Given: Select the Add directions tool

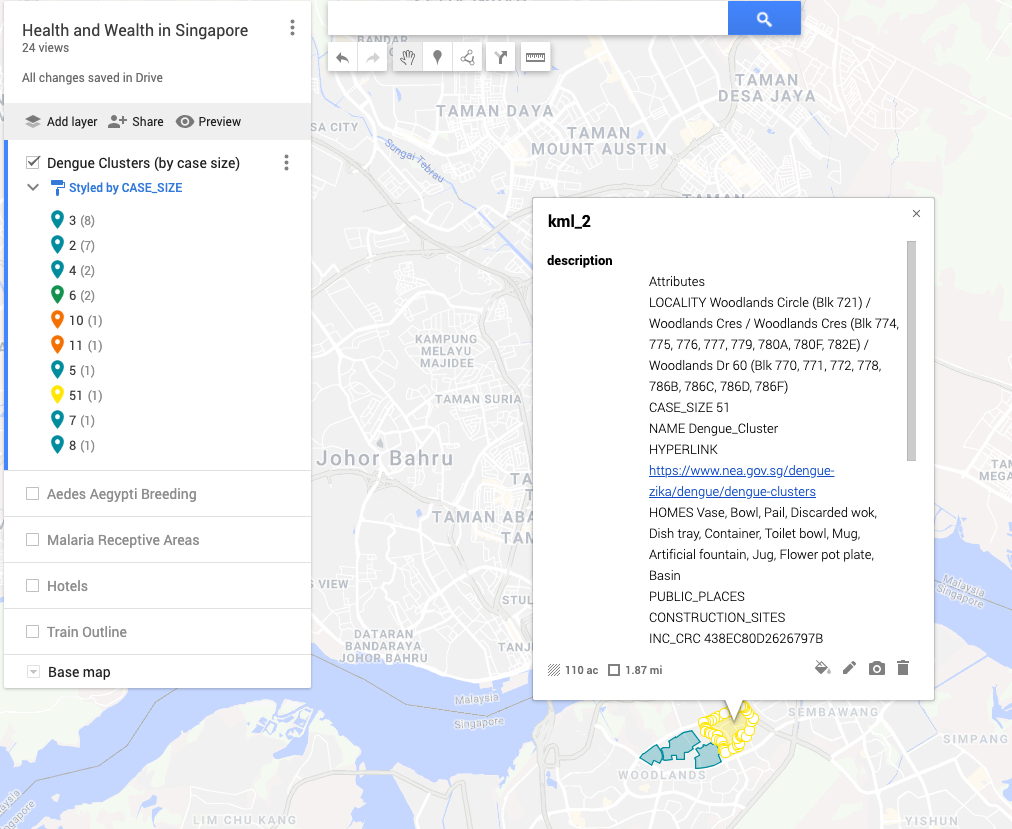Looking at the screenshot, I should coord(501,58).
